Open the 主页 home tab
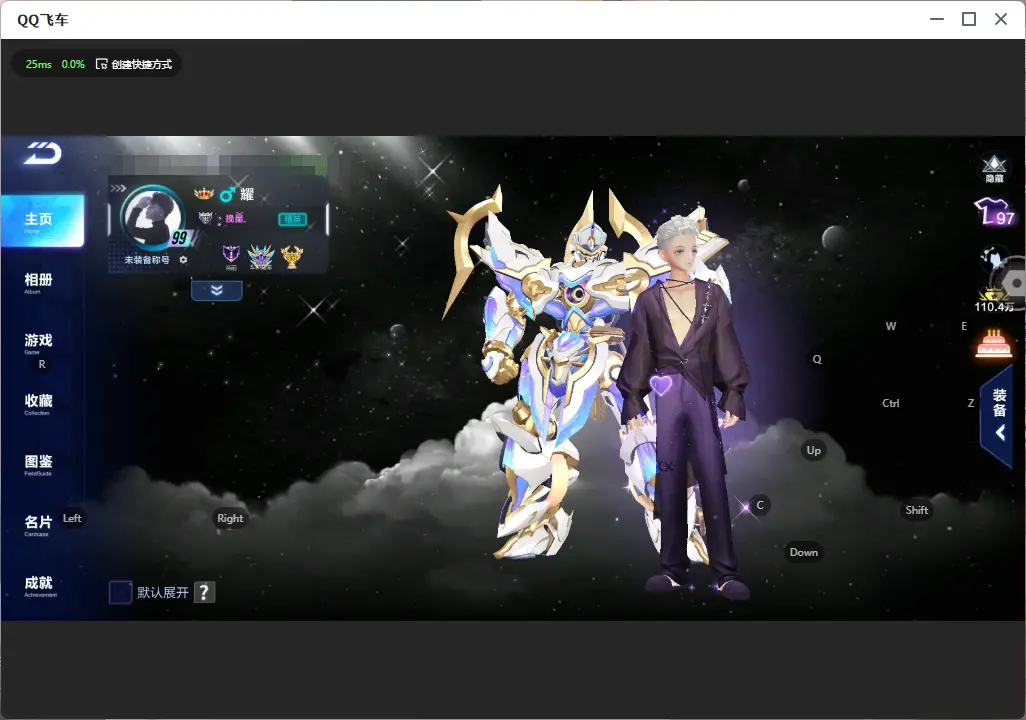This screenshot has width=1026, height=720. [x=43, y=221]
